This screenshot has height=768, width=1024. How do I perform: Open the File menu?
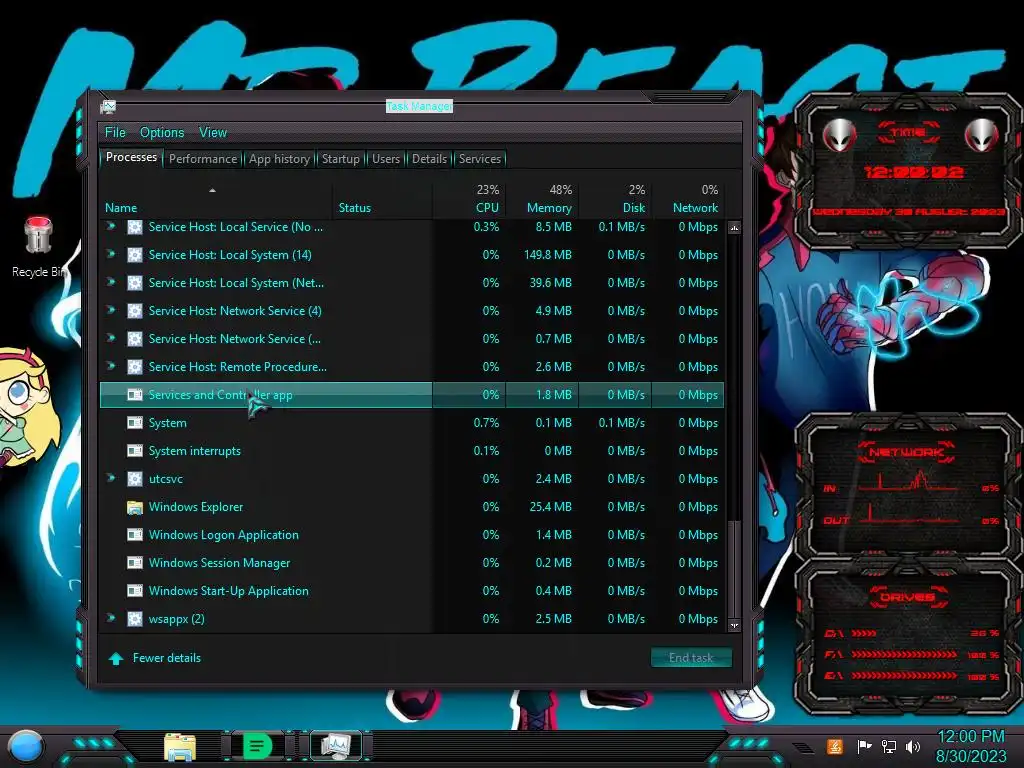[x=115, y=133]
